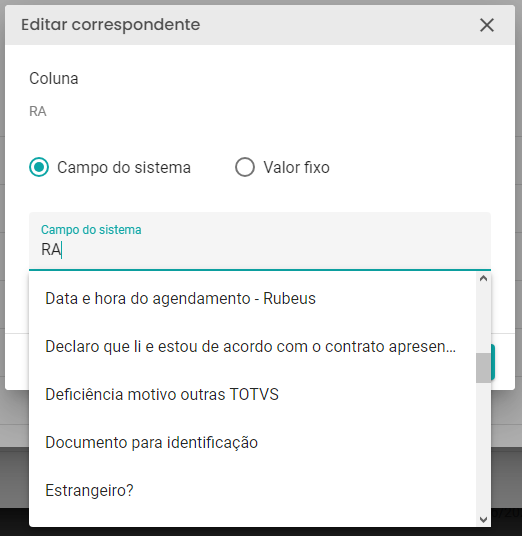522x536 pixels.
Task: Choose Data e hora do agendamento - Rubeus
Action: [x=252, y=298]
